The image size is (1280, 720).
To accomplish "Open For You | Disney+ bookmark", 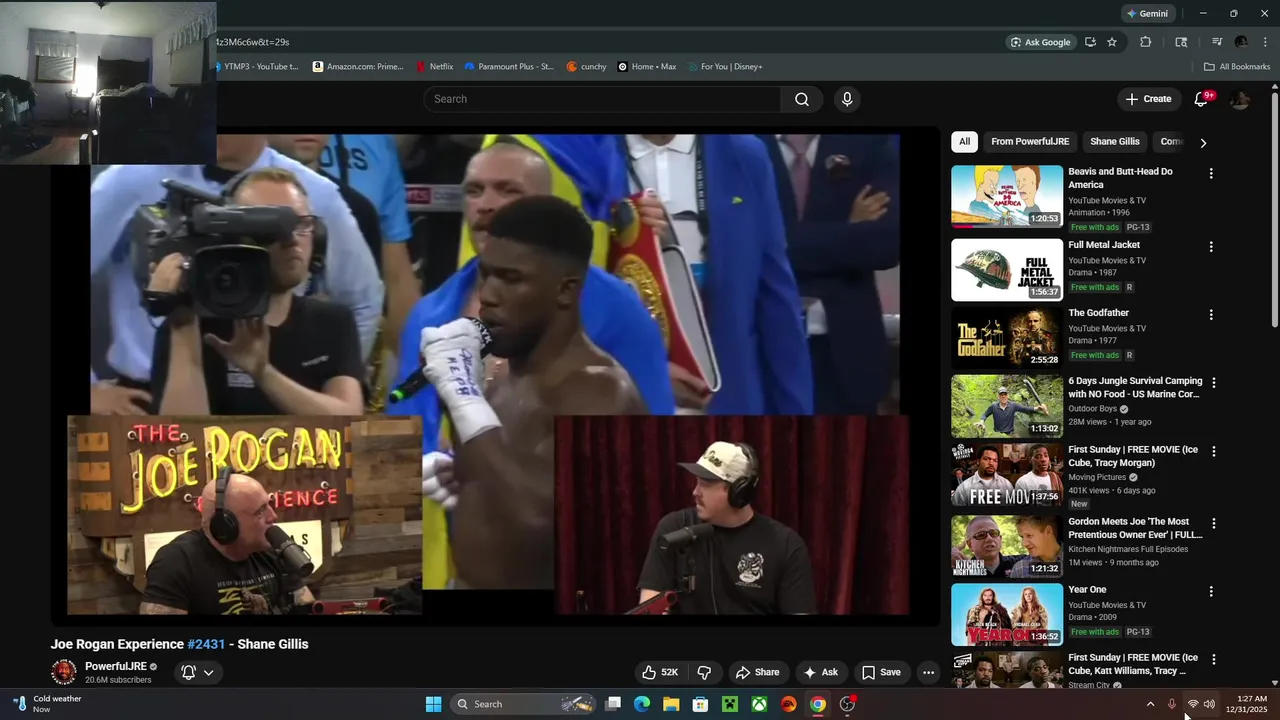I will coord(726,67).
